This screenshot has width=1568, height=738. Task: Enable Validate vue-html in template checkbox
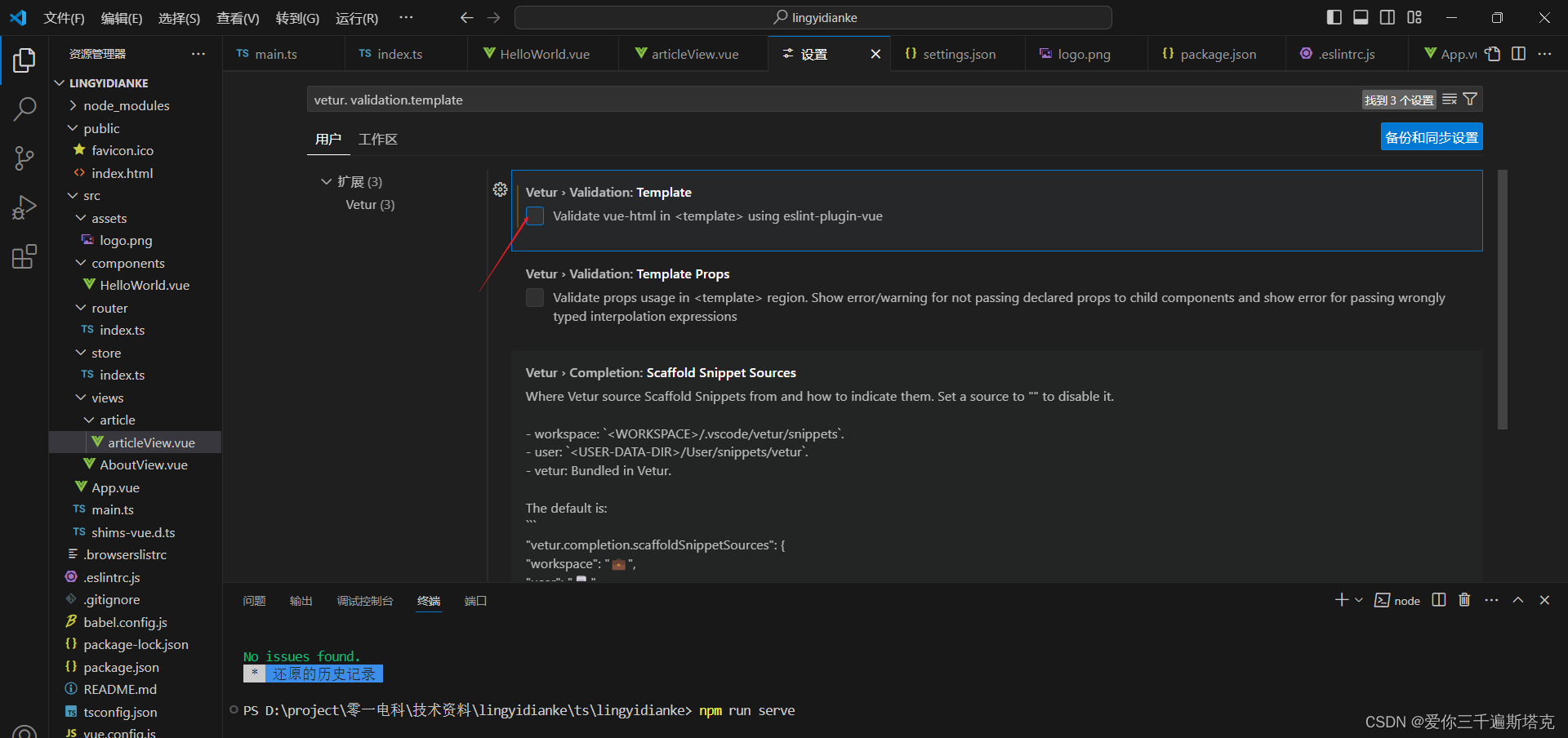[535, 216]
